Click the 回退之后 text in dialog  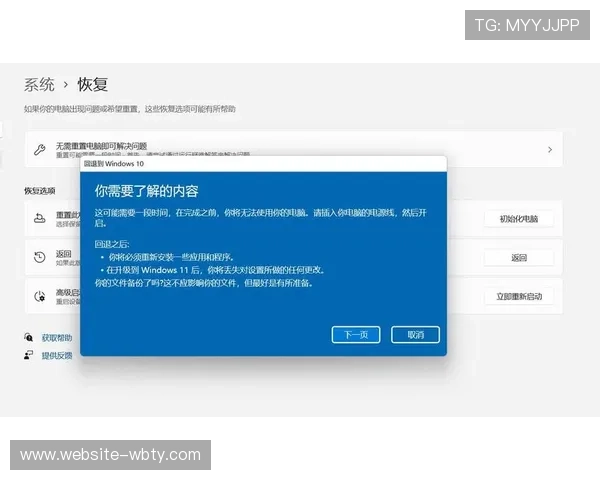click(x=112, y=244)
